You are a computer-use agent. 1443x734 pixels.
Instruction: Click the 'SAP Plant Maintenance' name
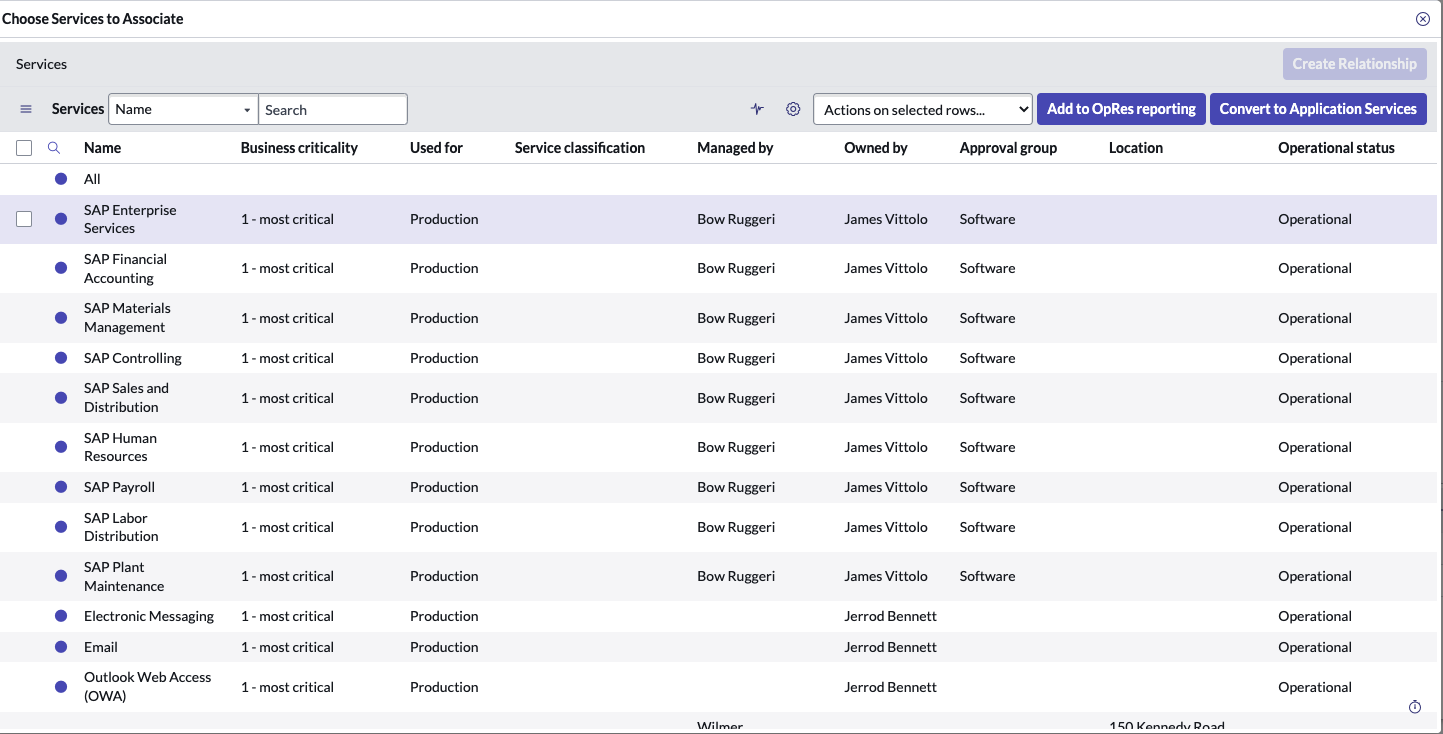click(124, 576)
